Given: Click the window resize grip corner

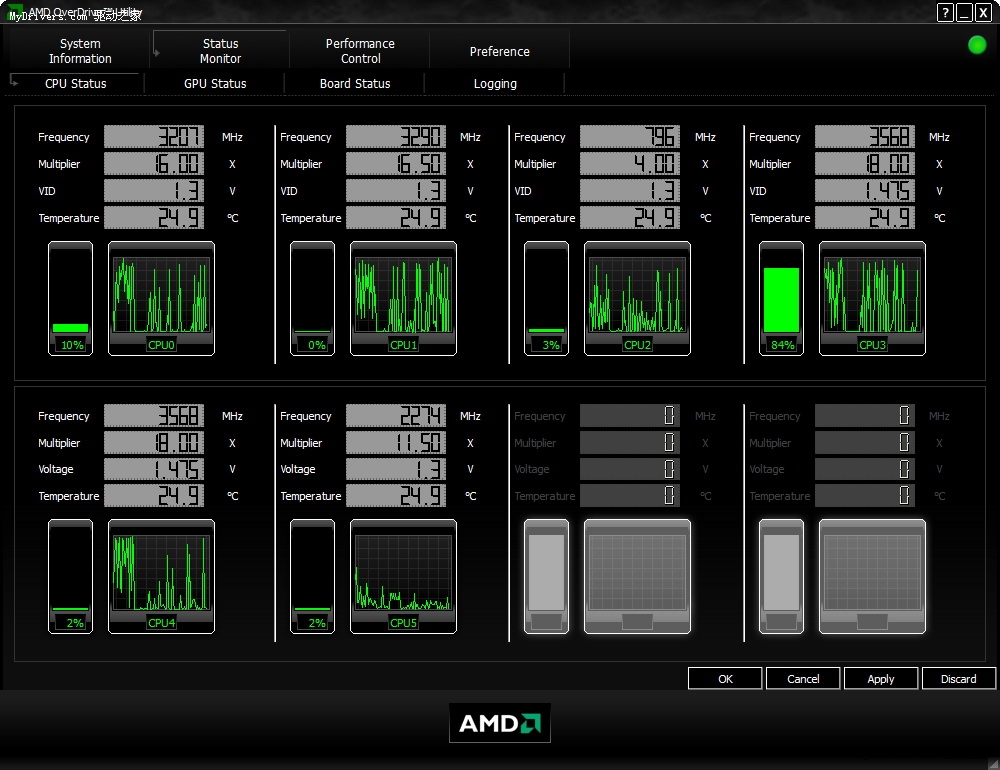Looking at the screenshot, I should (x=993, y=763).
